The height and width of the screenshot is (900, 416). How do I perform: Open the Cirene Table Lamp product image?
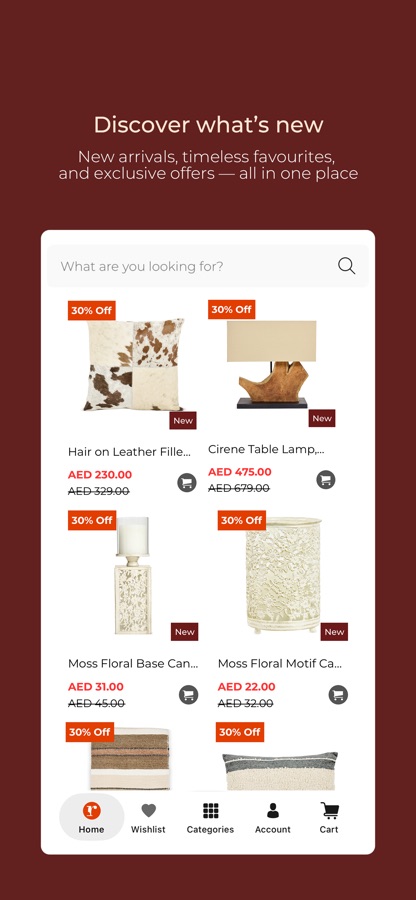pos(272,364)
